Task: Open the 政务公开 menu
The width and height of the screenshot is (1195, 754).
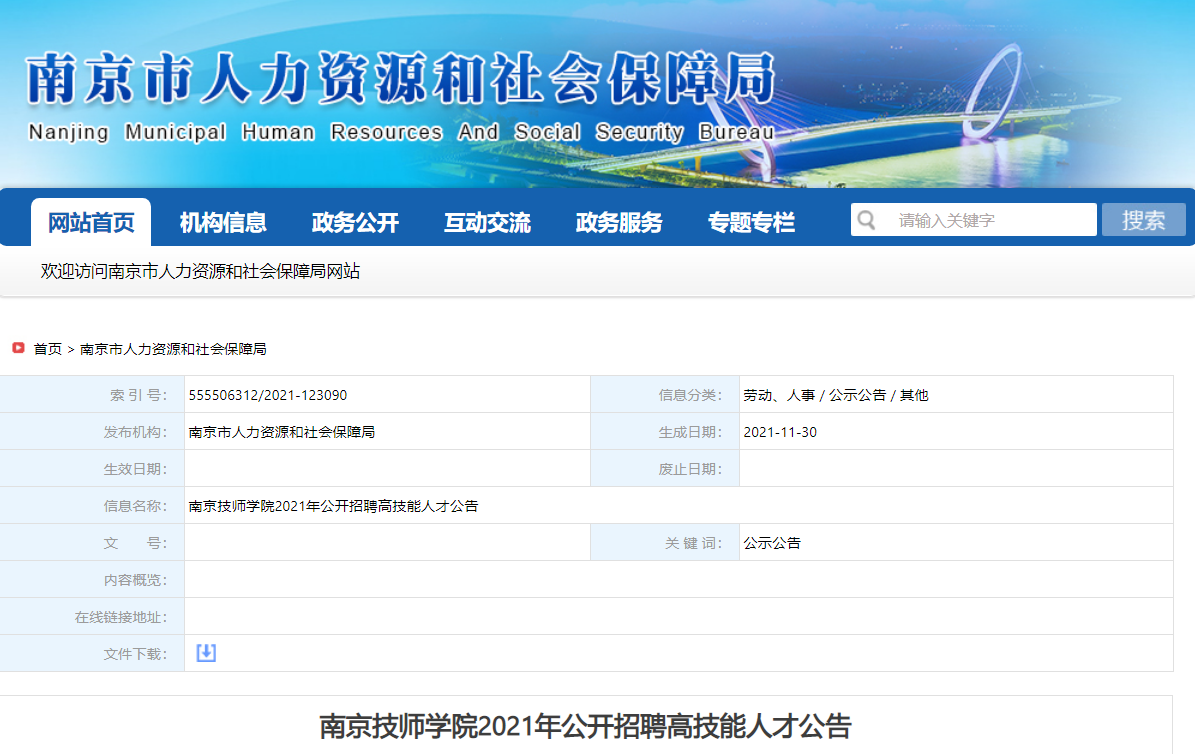Action: 354,223
